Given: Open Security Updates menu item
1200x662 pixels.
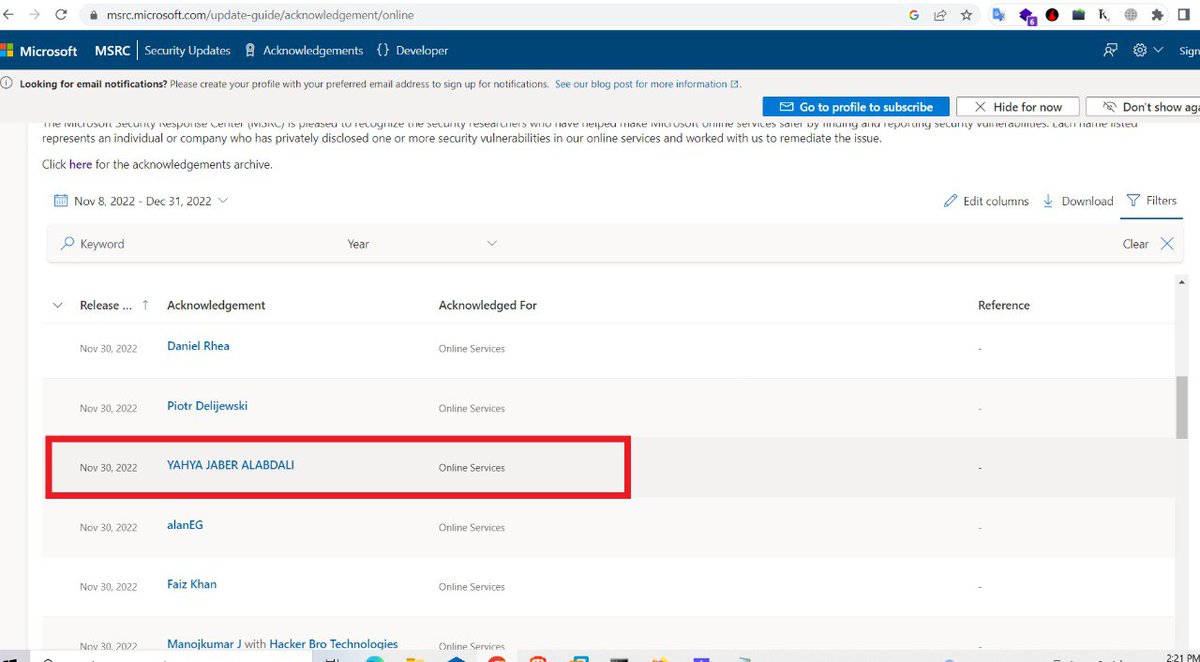Looking at the screenshot, I should (187, 50).
